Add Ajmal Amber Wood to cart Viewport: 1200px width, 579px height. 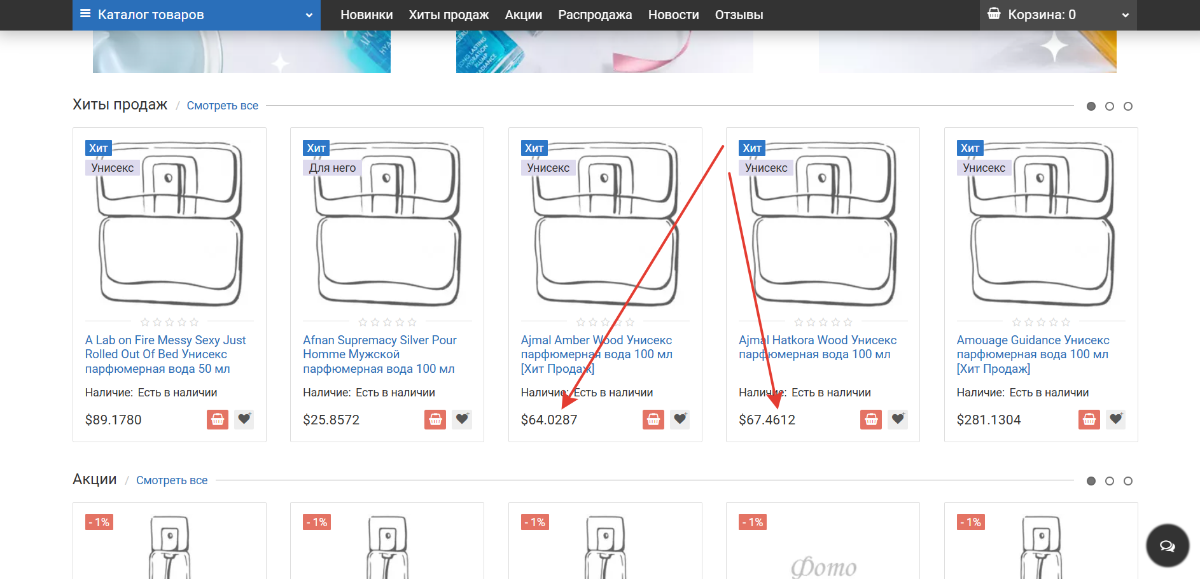tap(653, 419)
